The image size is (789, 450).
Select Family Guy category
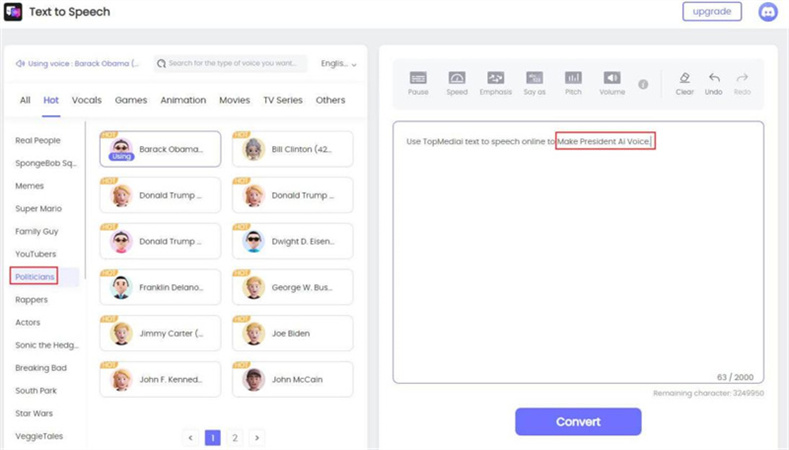pos(37,232)
